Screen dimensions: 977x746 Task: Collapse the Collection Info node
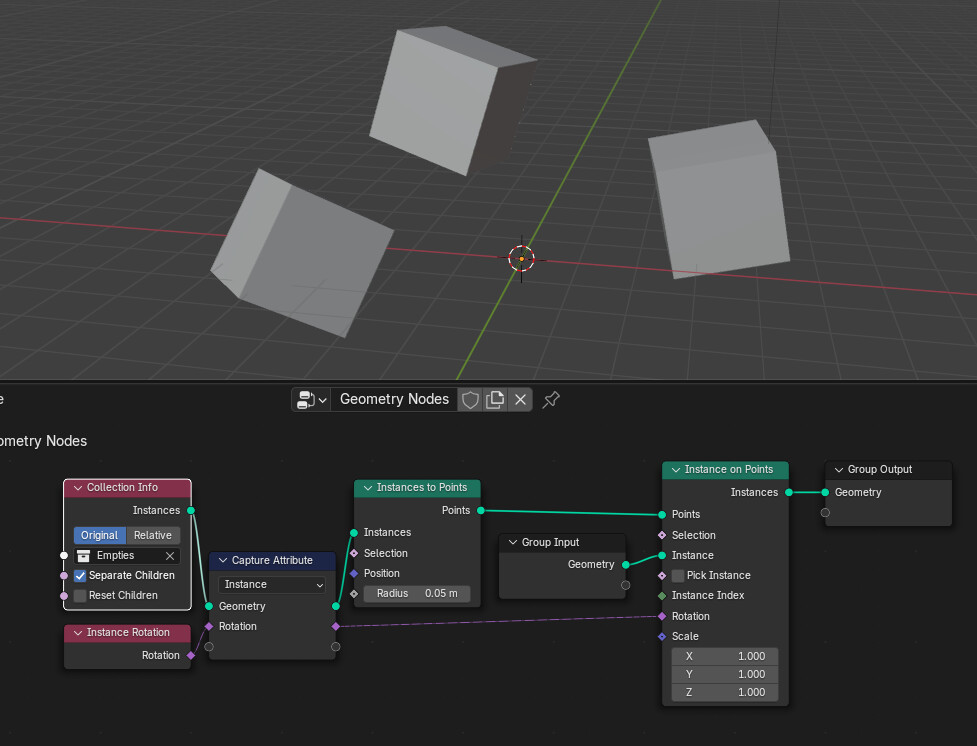pos(78,488)
